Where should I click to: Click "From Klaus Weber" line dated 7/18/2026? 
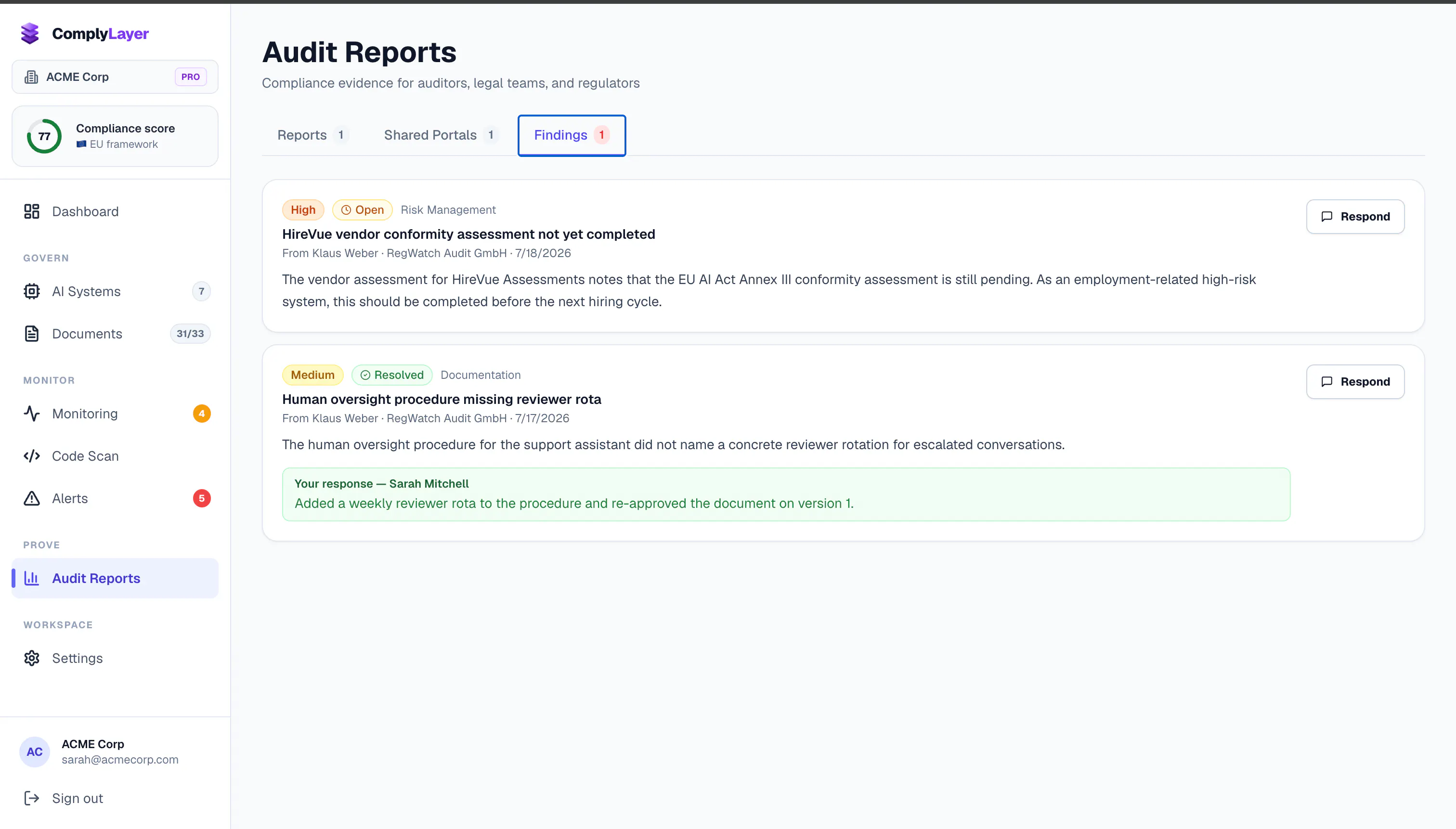[427, 253]
